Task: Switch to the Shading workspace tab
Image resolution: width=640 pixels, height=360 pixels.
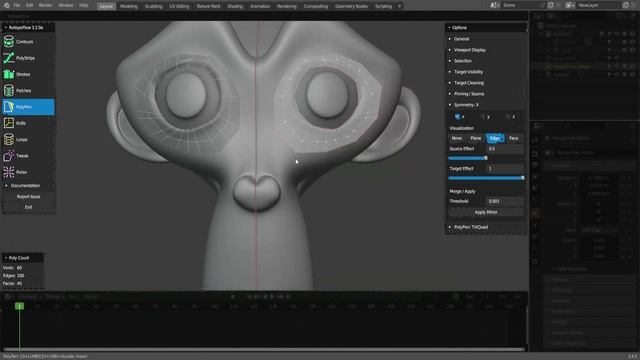Action: [x=235, y=6]
